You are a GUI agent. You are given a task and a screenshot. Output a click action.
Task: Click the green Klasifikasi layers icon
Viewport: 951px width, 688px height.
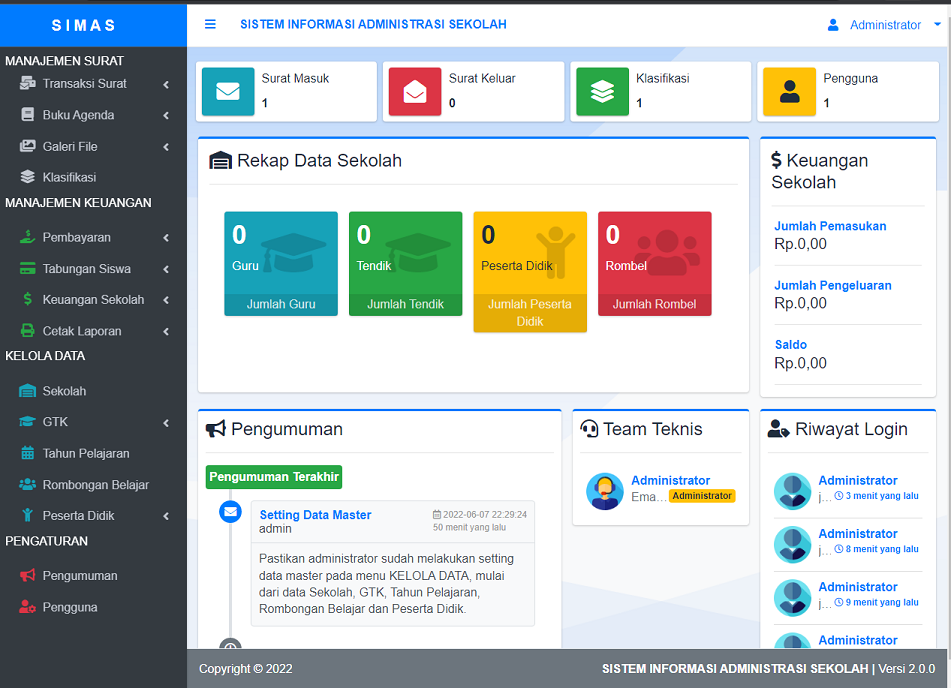tap(602, 92)
